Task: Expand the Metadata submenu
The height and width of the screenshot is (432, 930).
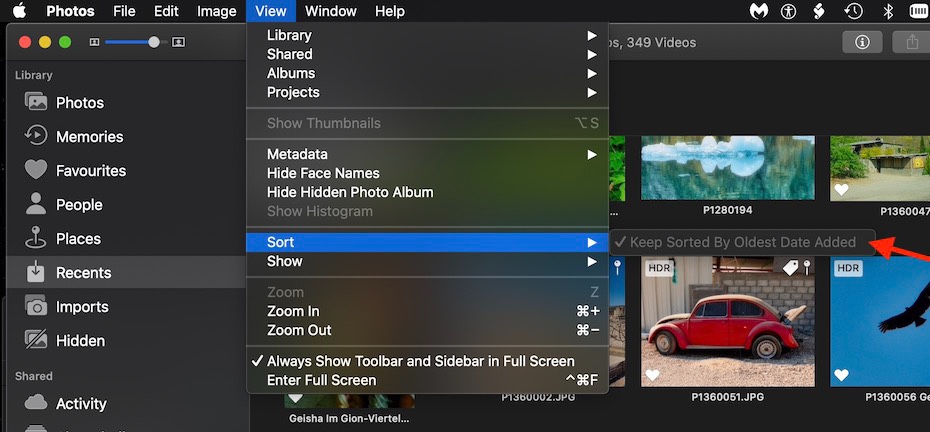Action: click(428, 154)
